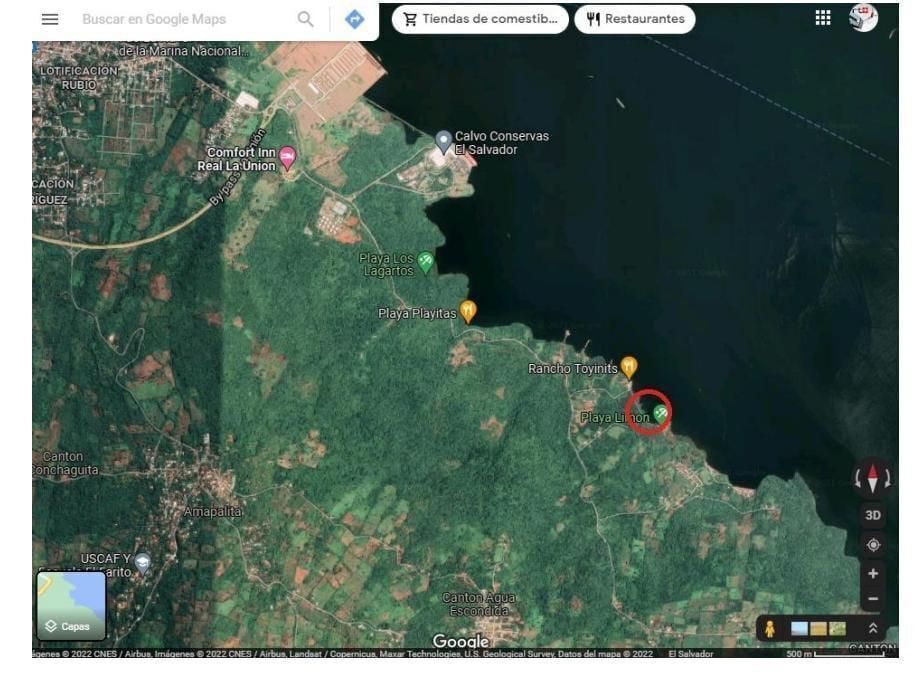Open directions with the blue arrow icon
The image size is (921, 694).
point(354,19)
